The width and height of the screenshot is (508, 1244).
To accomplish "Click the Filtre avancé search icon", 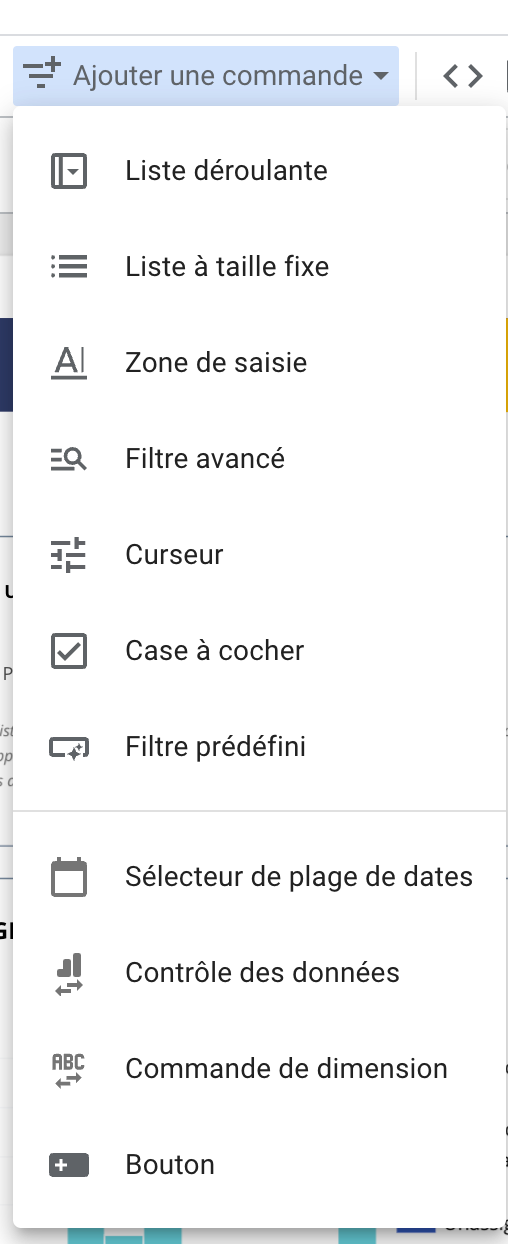I will [x=69, y=459].
